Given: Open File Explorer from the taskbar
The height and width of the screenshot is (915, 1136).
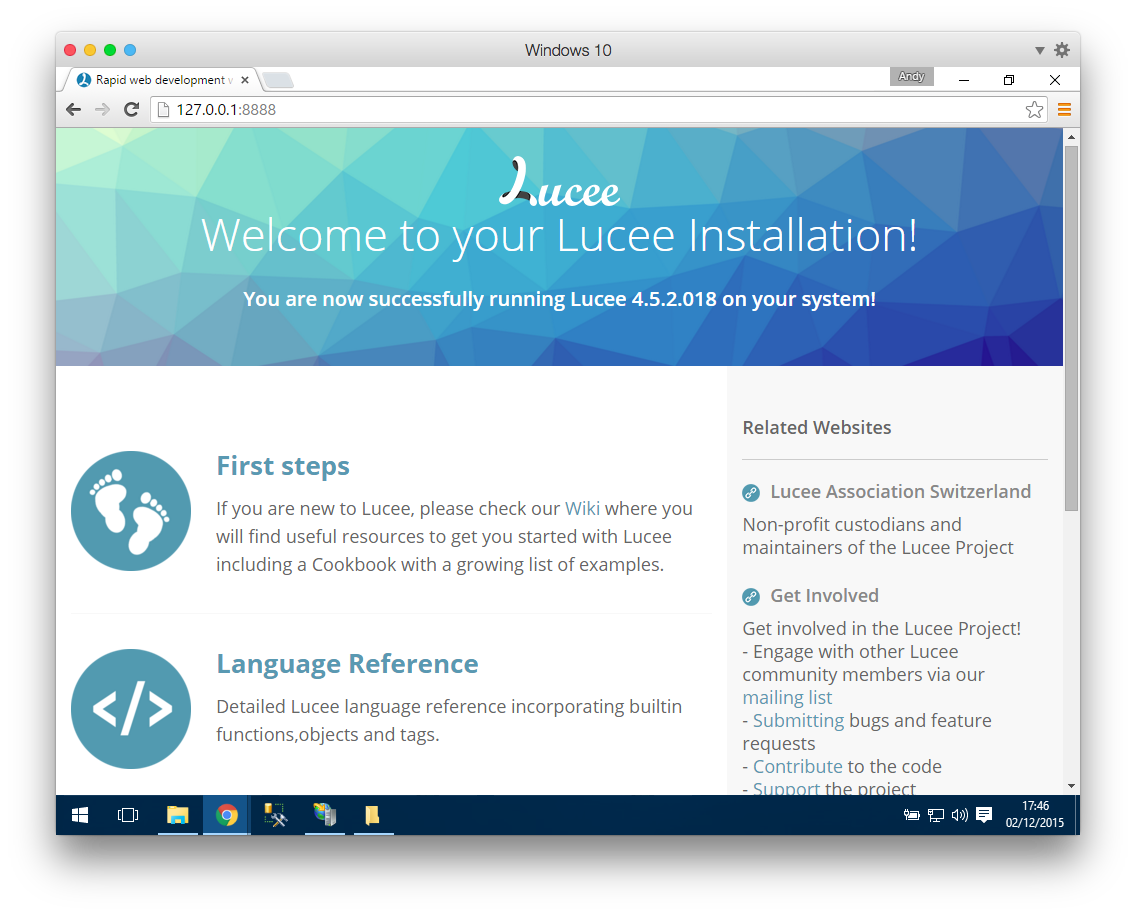Looking at the screenshot, I should click(178, 815).
